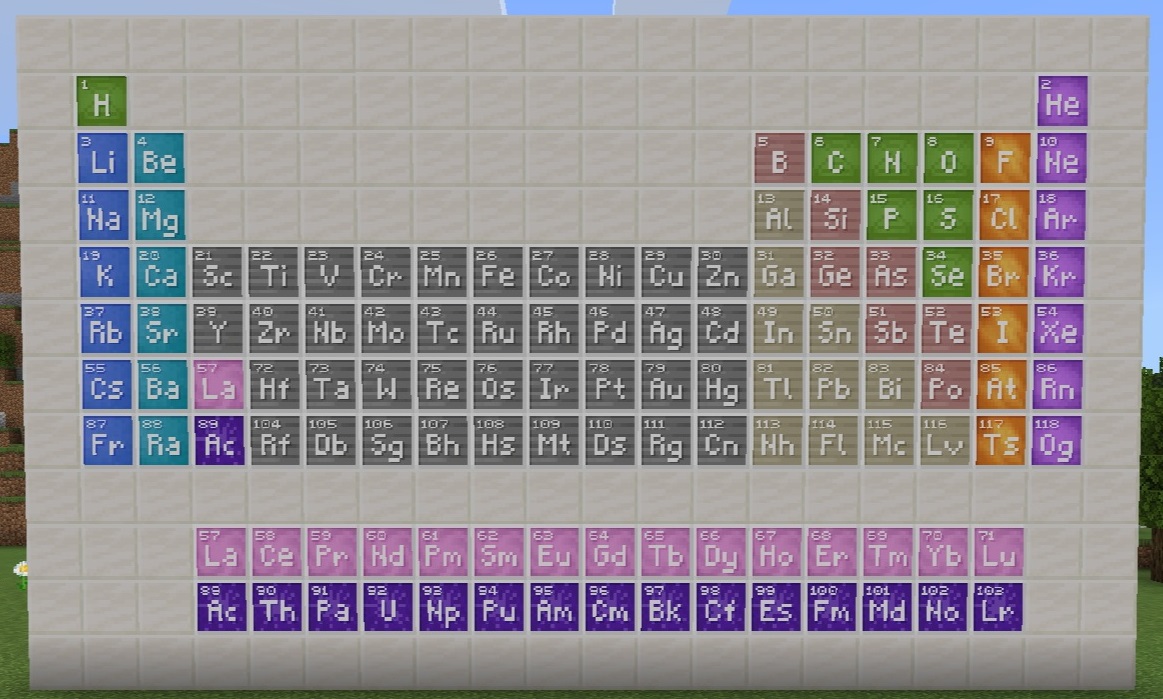Click the Technetium (Tc) block

tap(442, 329)
